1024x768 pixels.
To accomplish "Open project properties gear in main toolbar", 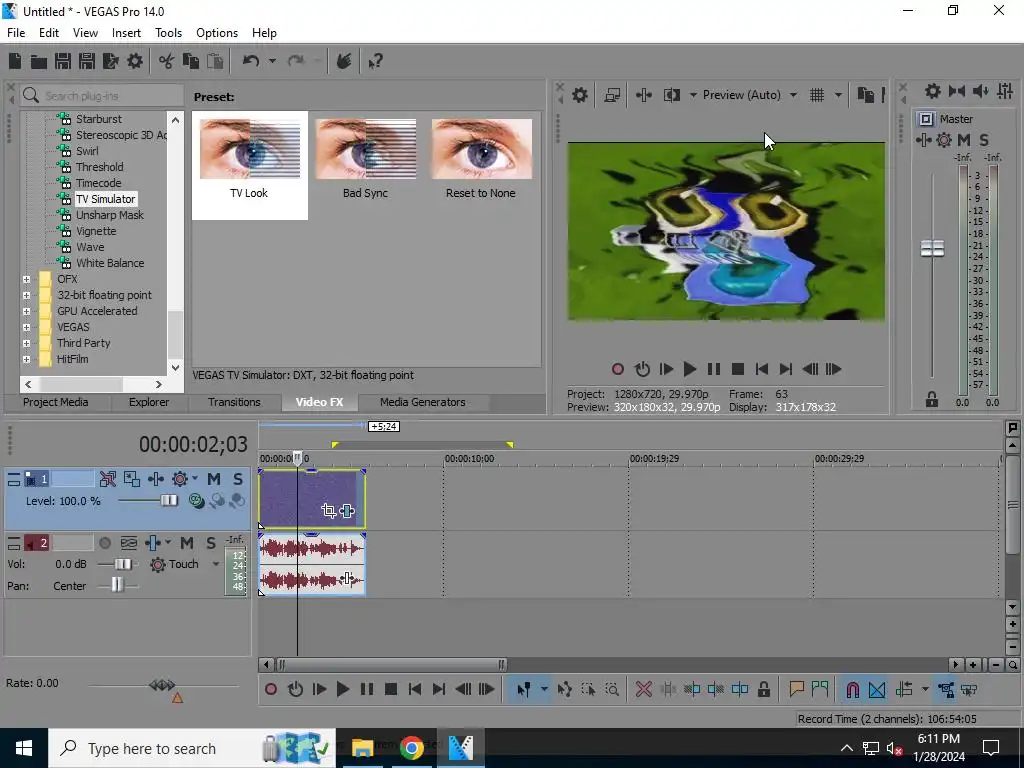I will click(135, 61).
